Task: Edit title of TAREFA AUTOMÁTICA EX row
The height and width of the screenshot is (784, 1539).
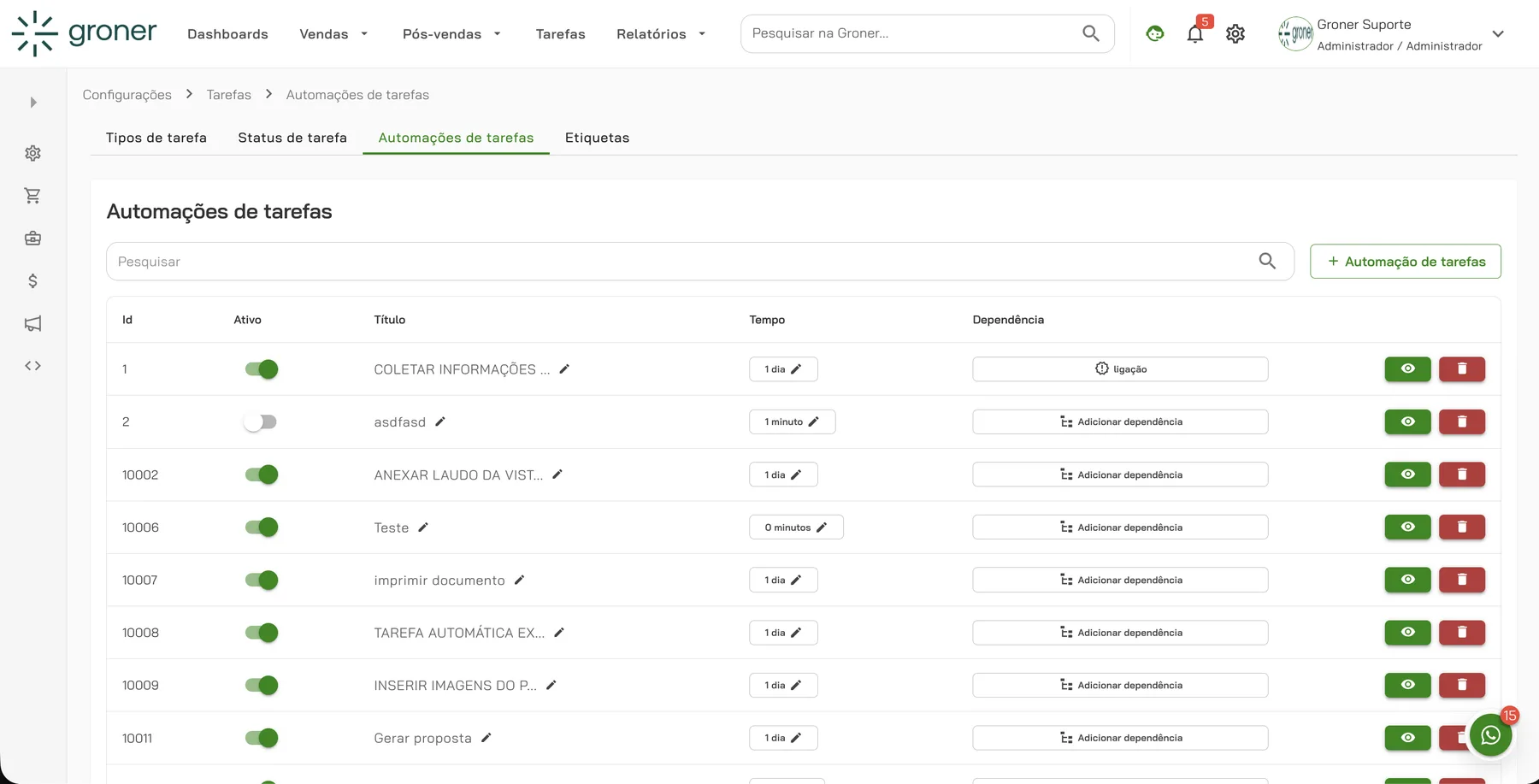Action: coord(559,633)
